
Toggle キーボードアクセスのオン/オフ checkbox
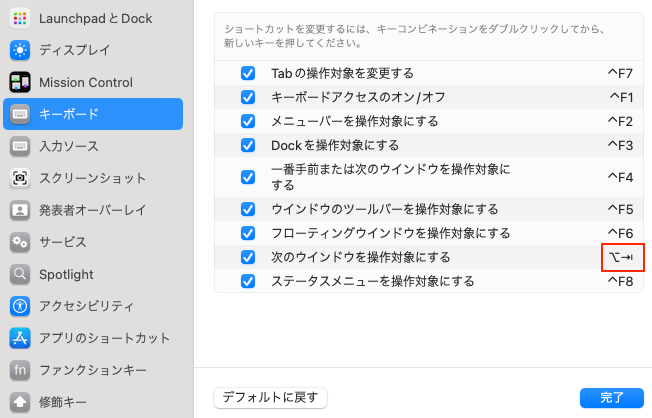tap(248, 97)
